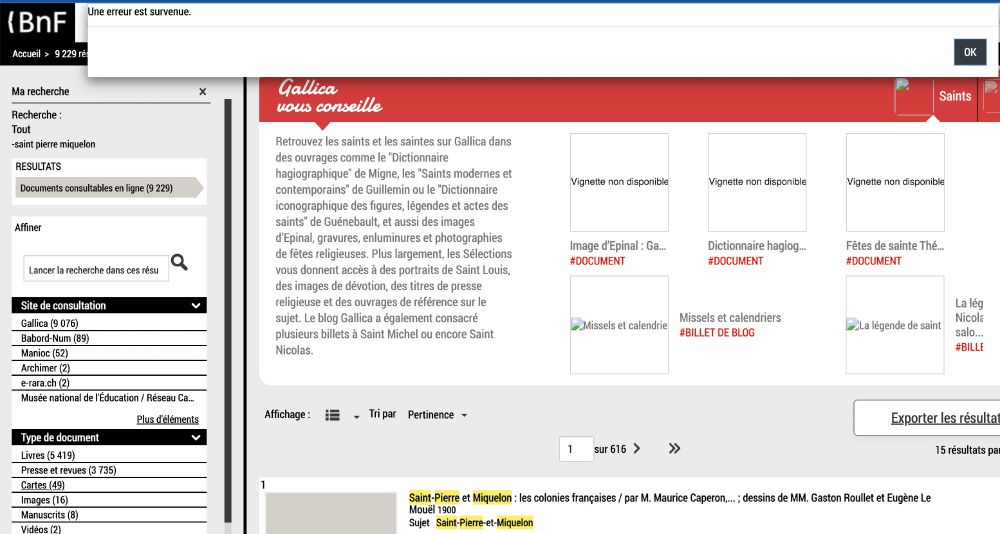The image size is (1000, 534).
Task: Dismiss the error dialog with OK
Action: click(969, 52)
